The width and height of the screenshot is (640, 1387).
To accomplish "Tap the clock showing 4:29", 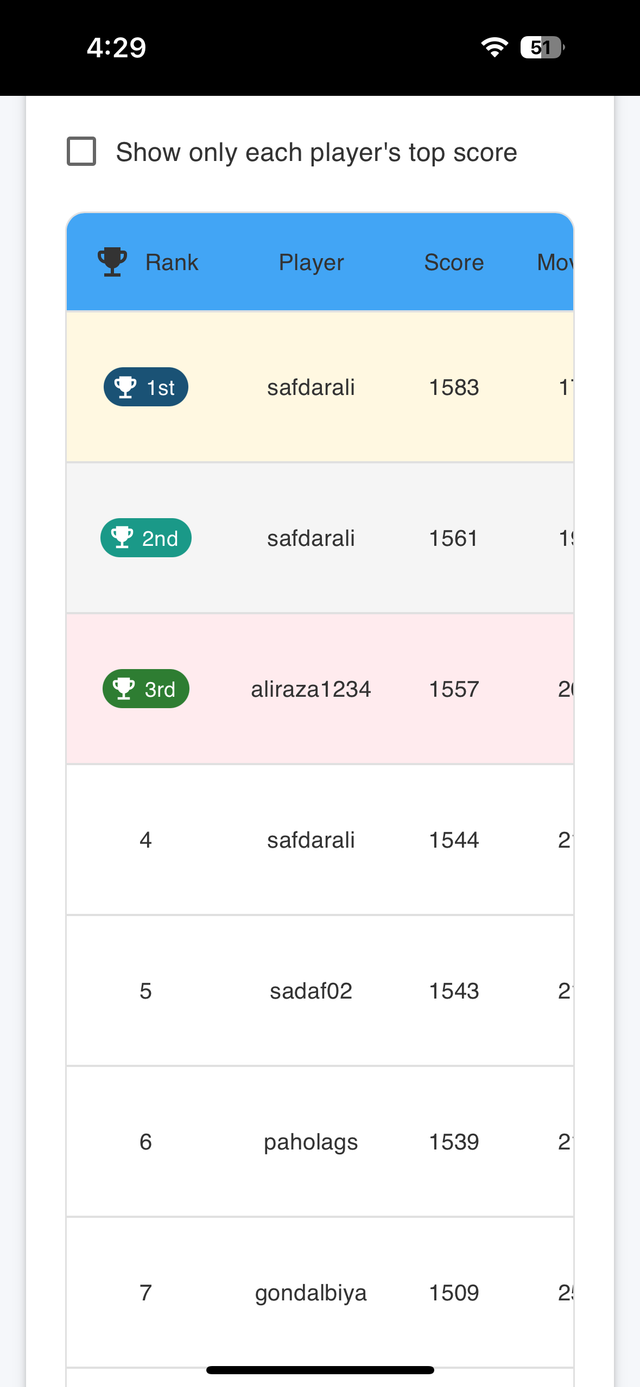I will coord(116,48).
